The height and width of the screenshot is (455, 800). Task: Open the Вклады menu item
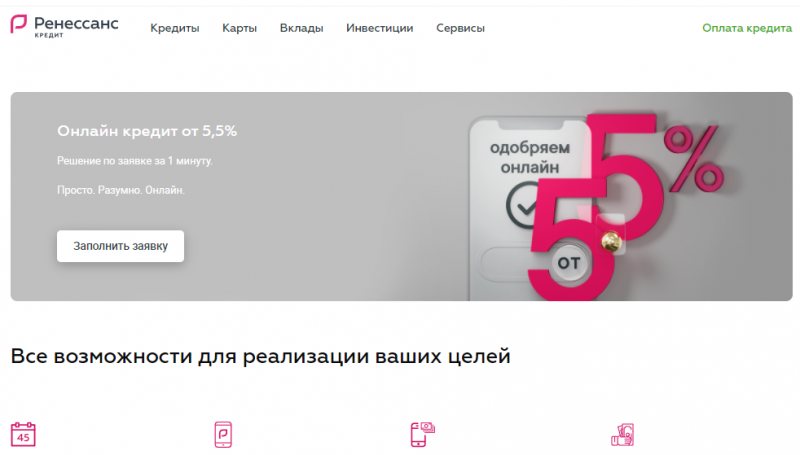(302, 28)
